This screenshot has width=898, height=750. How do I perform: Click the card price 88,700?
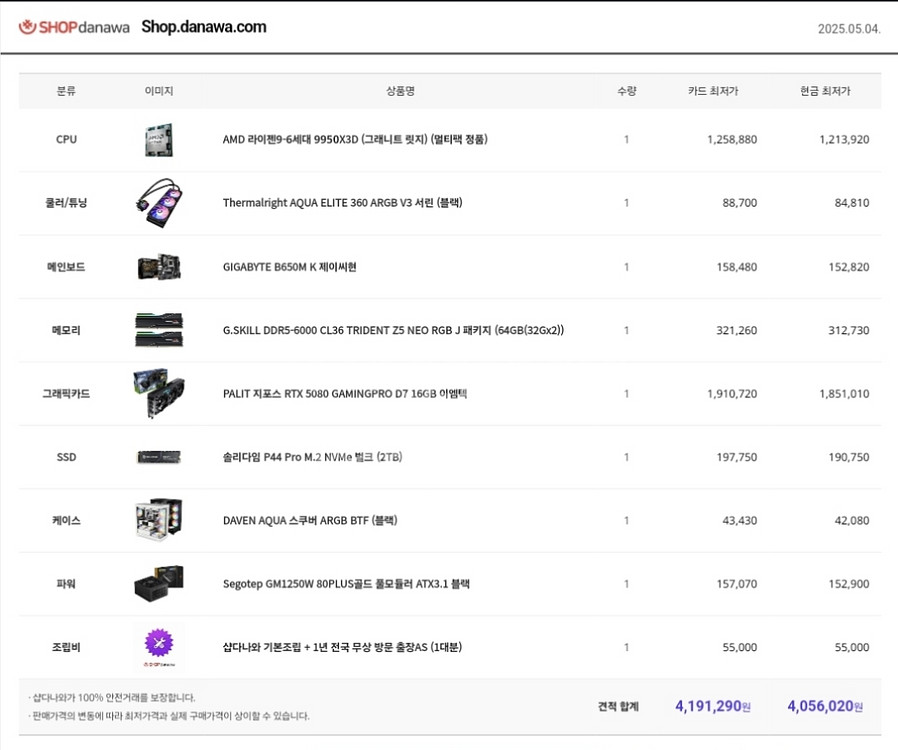(739, 203)
